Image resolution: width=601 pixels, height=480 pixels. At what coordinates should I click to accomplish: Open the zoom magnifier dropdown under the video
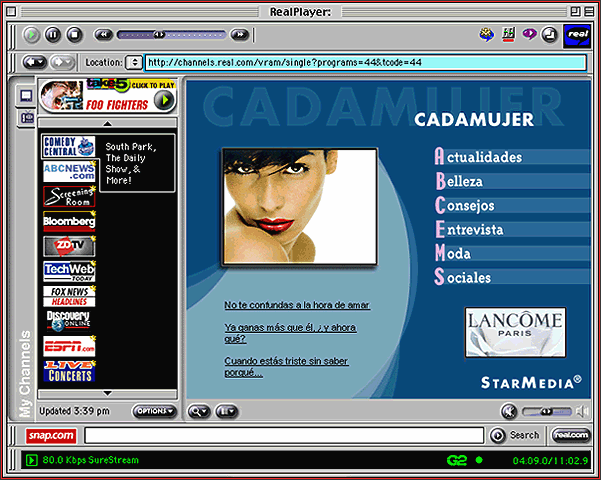[x=199, y=411]
